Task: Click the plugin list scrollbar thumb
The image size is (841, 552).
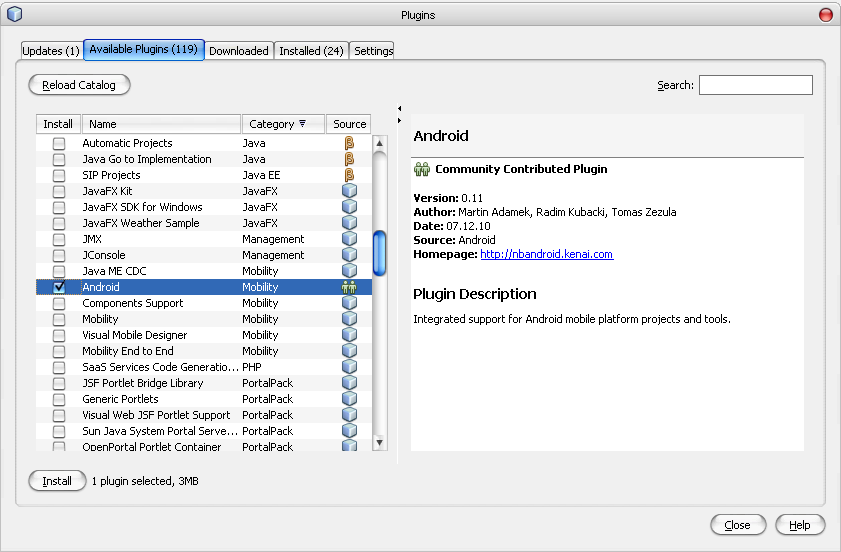Action: 380,253
